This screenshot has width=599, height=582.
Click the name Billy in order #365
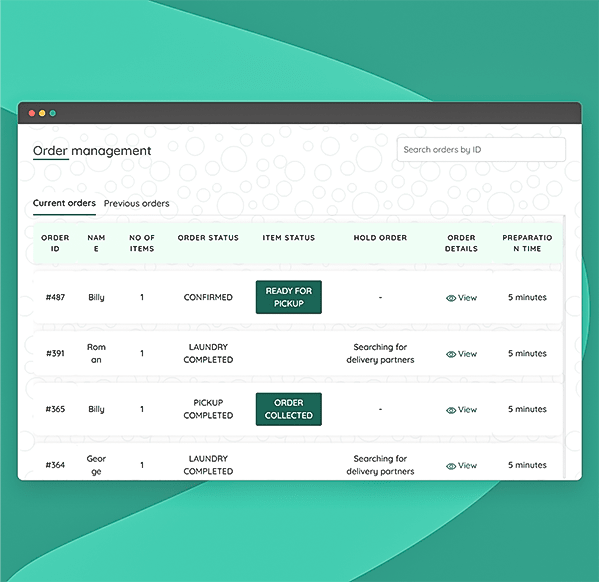pyautogui.click(x=96, y=409)
